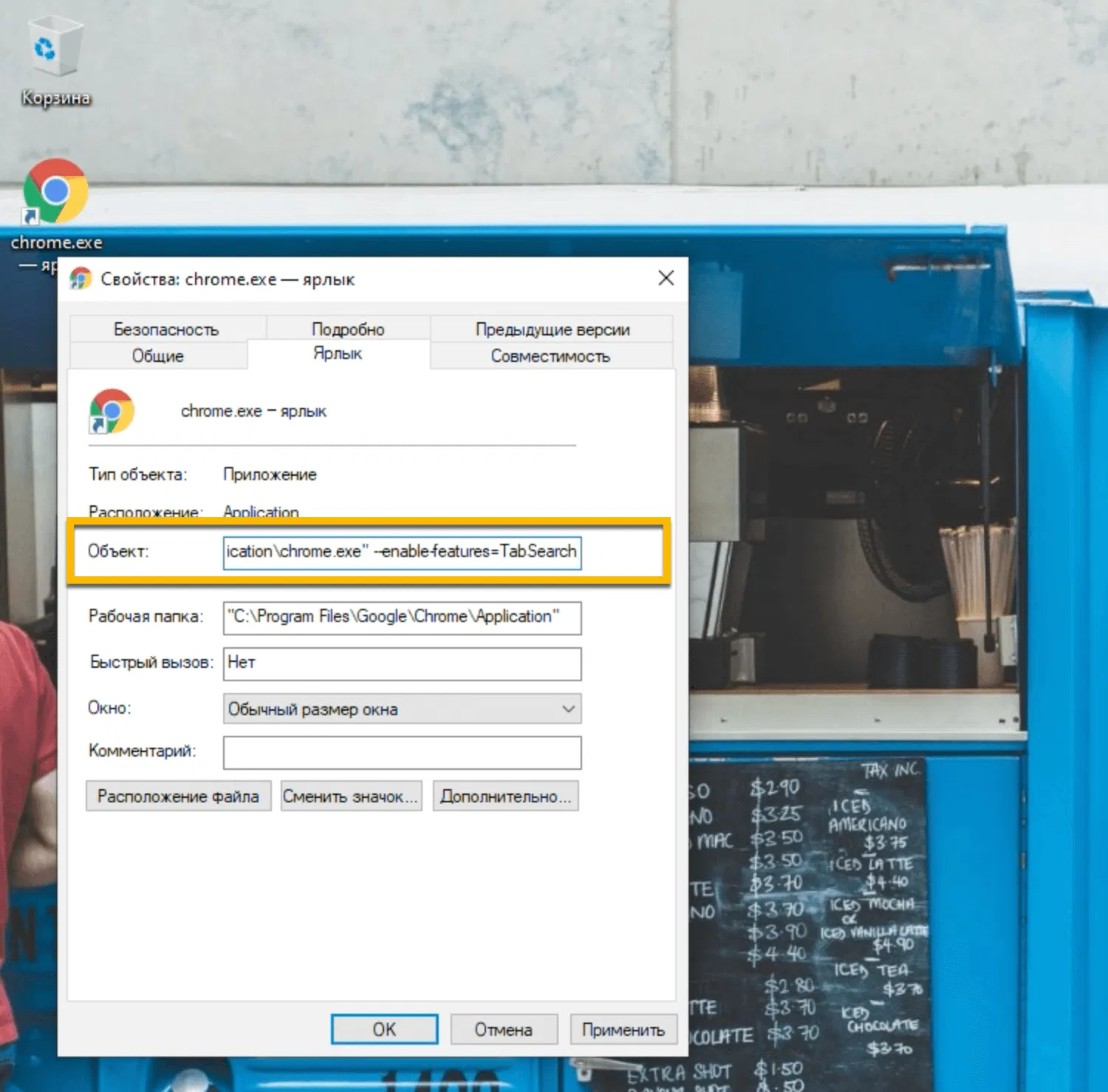Click inside the Объект field

[x=401, y=552]
